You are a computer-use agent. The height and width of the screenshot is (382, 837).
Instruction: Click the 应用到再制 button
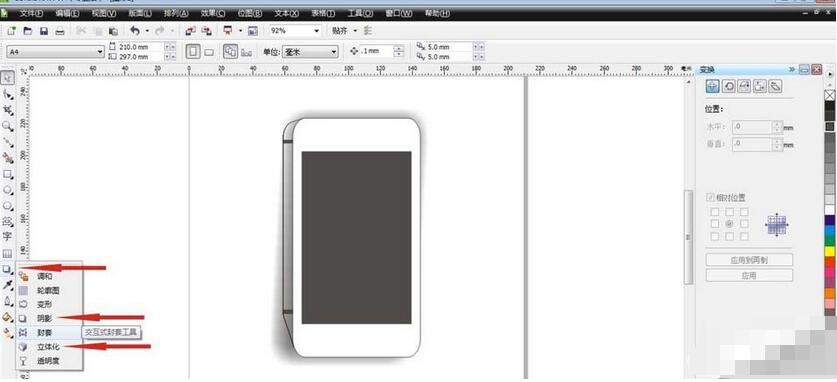tap(749, 260)
